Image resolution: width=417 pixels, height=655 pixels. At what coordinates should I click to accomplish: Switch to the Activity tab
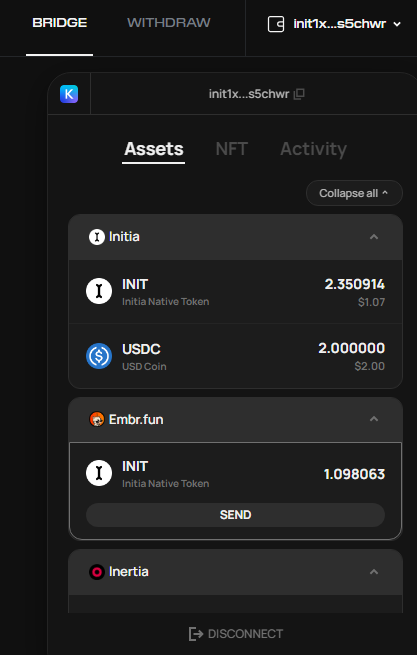click(x=313, y=149)
